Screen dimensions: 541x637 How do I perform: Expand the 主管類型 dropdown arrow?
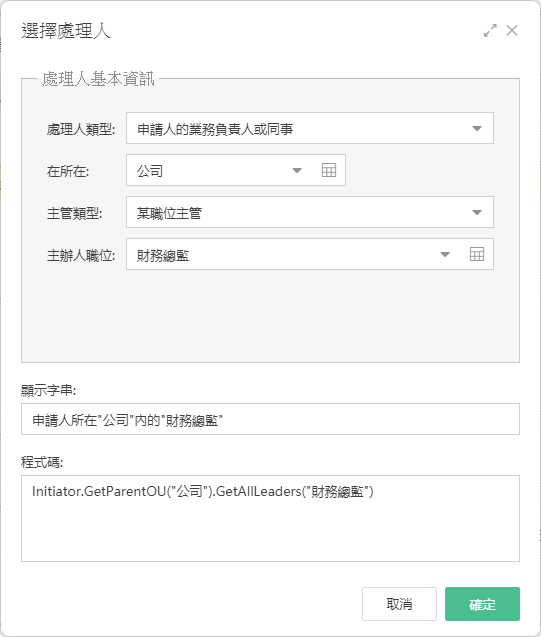click(x=477, y=212)
